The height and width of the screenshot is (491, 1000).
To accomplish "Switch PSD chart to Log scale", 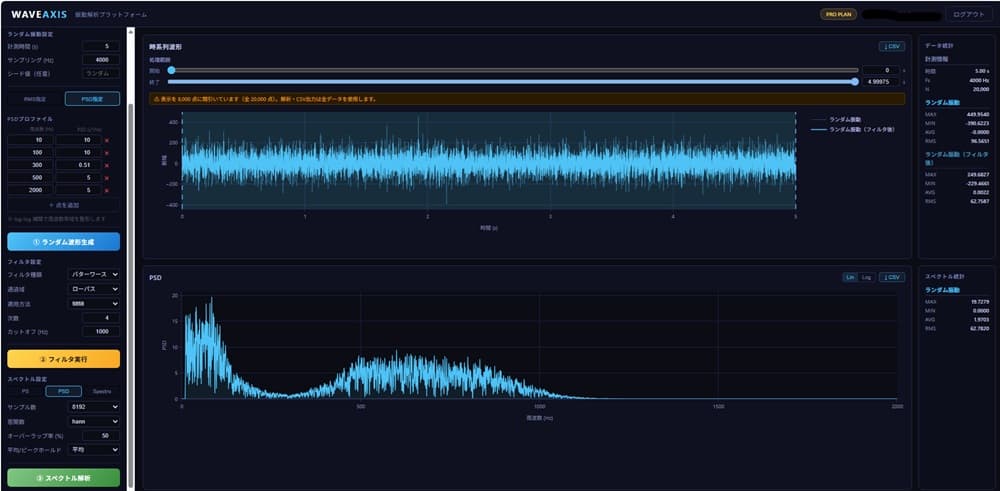I will pyautogui.click(x=865, y=277).
